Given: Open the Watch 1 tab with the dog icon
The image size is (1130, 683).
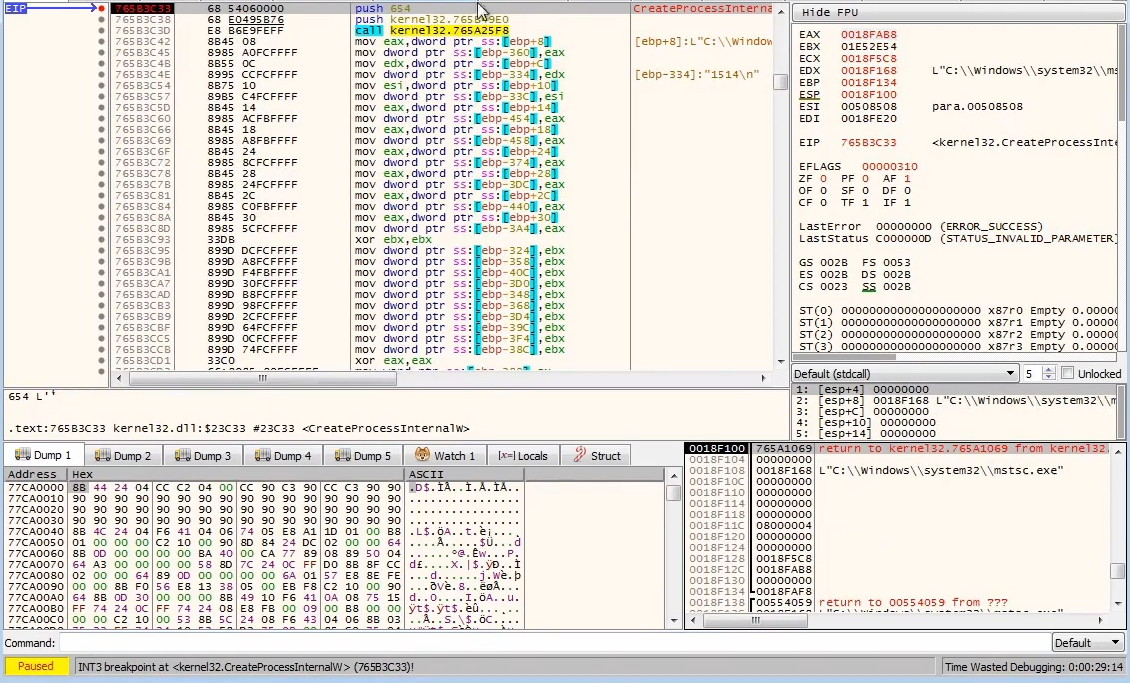Looking at the screenshot, I should click(443, 456).
